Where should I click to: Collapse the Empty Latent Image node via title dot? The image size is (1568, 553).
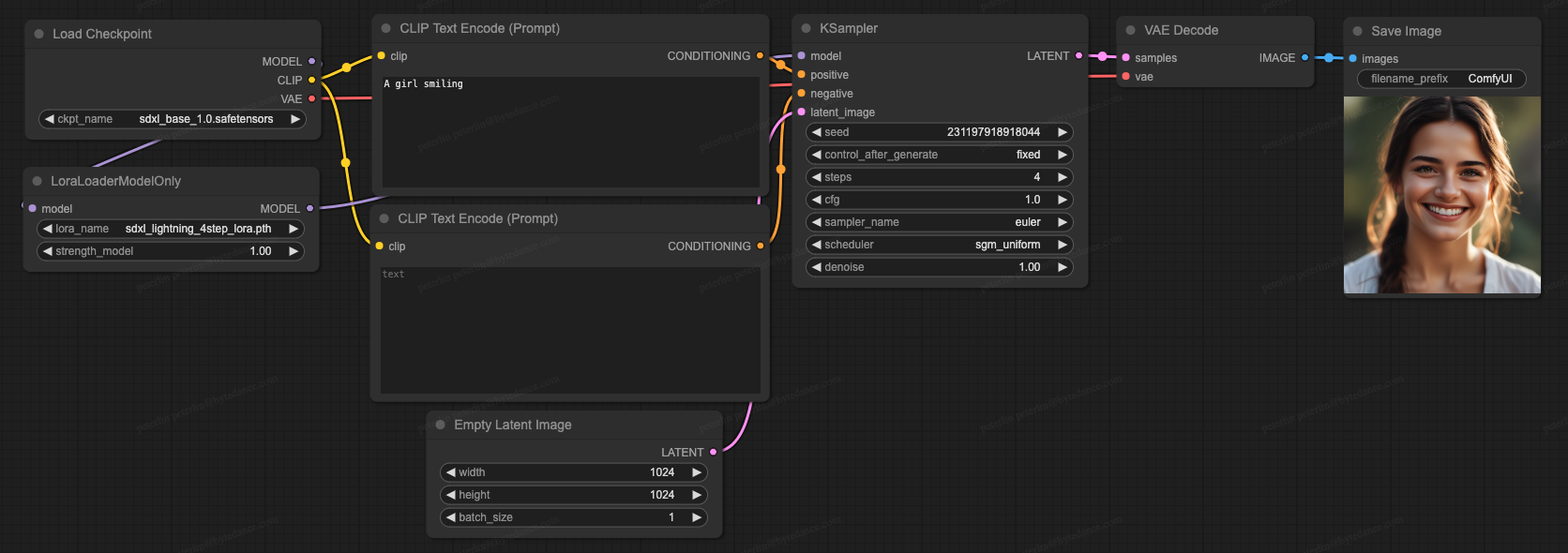440,425
